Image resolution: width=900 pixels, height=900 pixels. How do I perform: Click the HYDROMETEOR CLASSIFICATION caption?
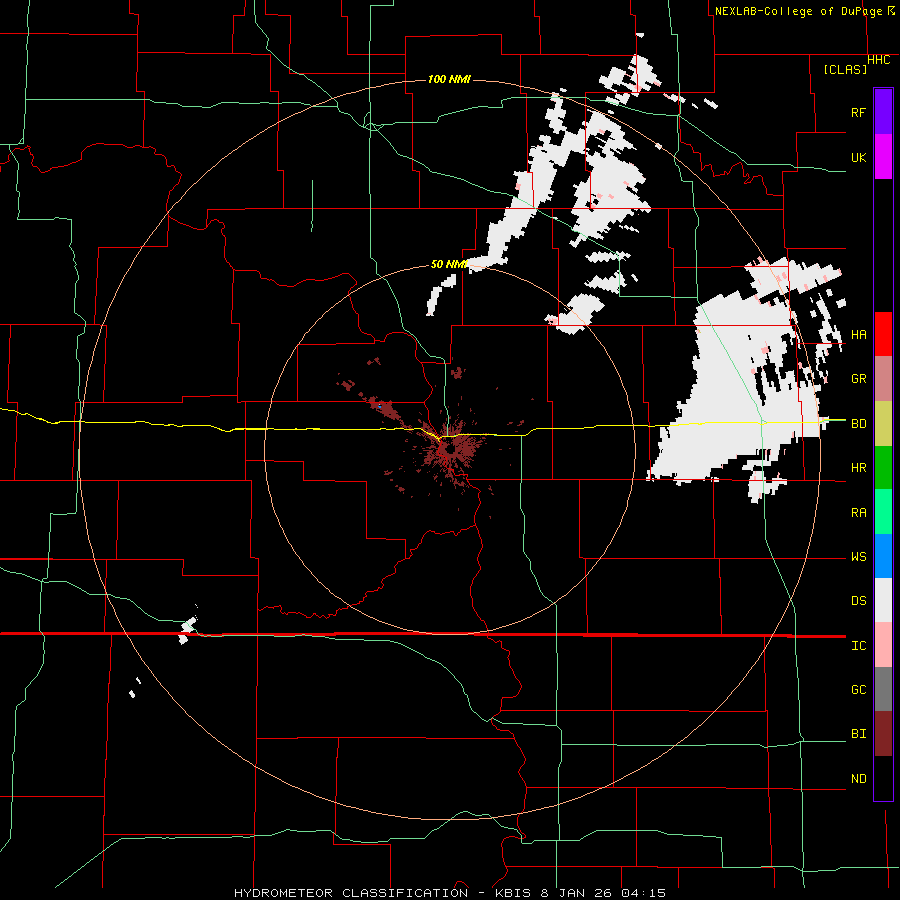click(x=351, y=893)
